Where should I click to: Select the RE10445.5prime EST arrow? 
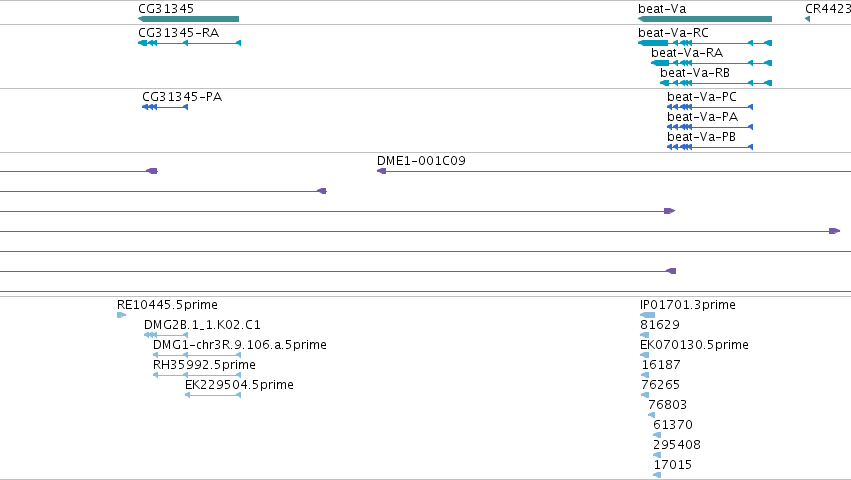(122, 315)
